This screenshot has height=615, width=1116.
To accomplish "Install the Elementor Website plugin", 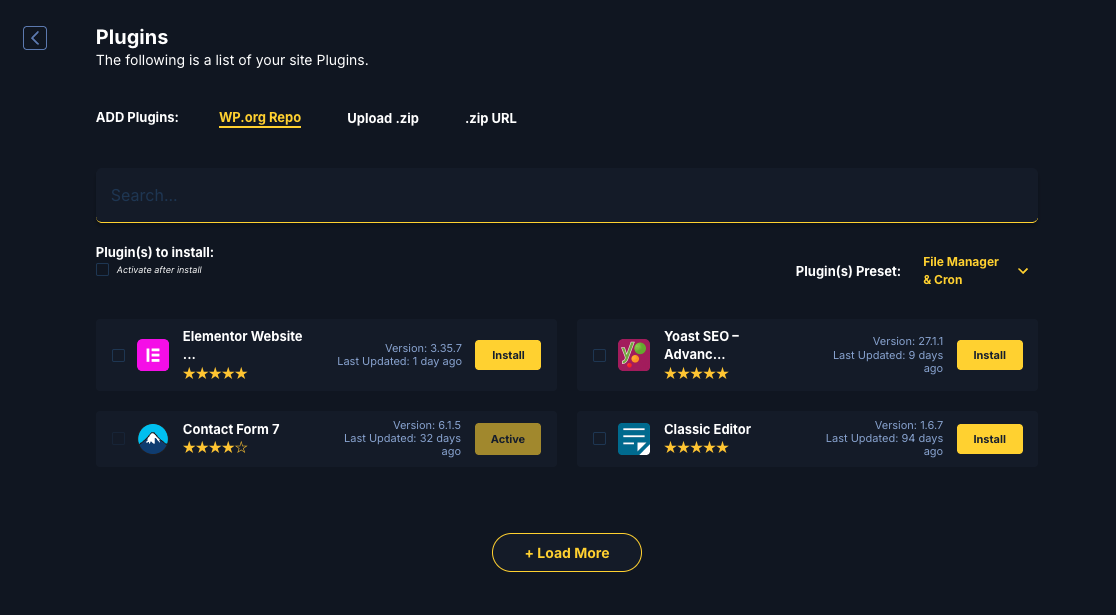I will tap(508, 355).
